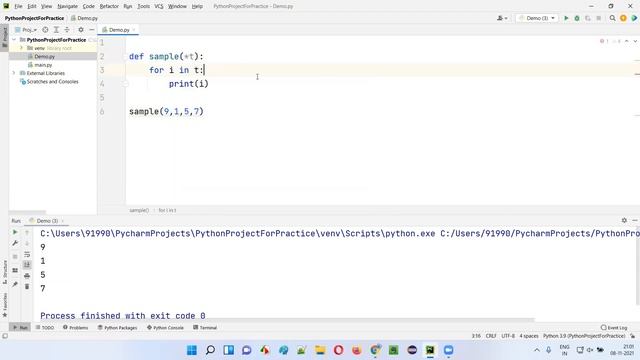Hide the Run tool window
Viewport: 640px width, 360px height.
(635, 220)
